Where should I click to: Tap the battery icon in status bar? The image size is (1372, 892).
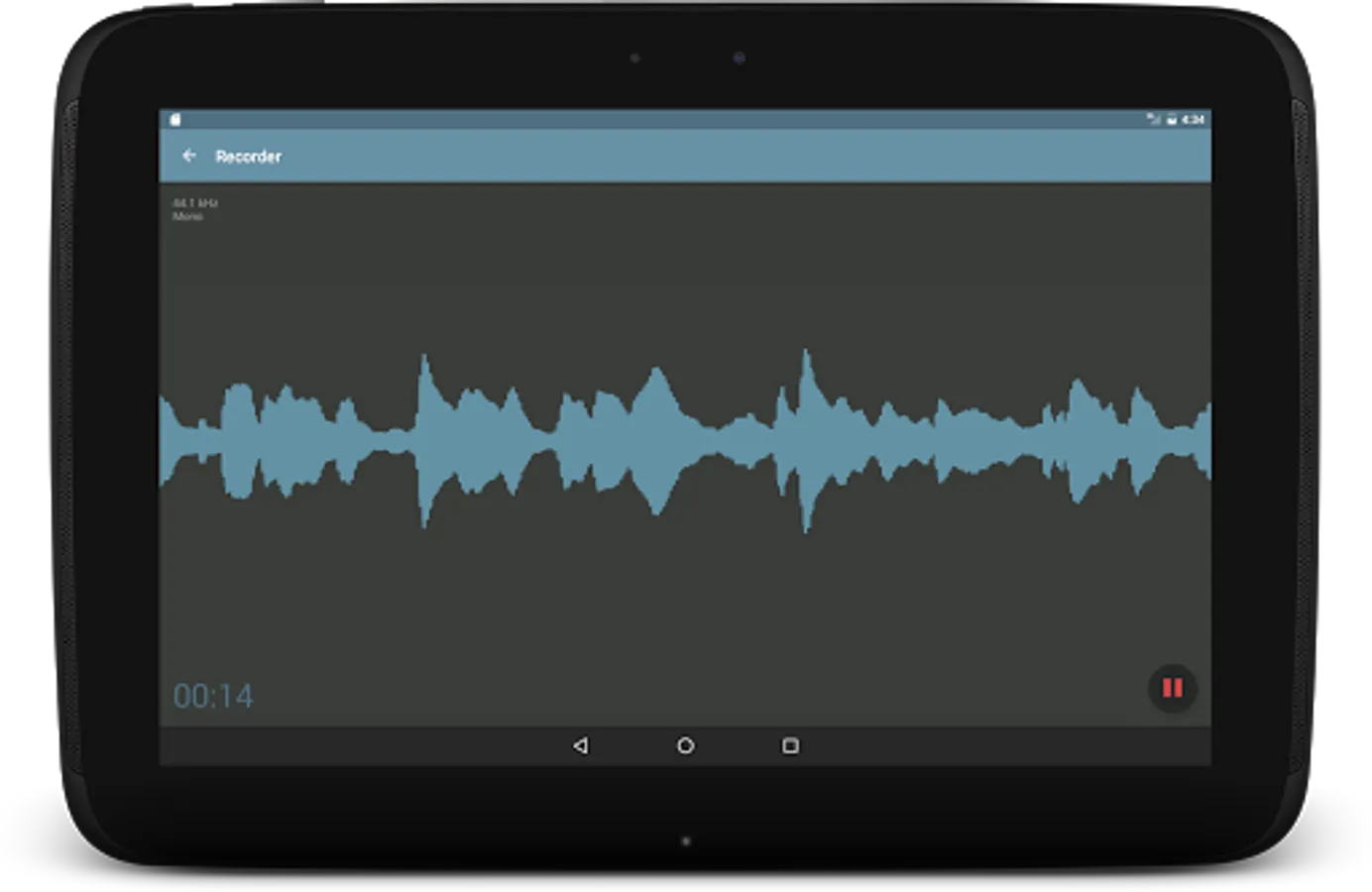point(1171,119)
